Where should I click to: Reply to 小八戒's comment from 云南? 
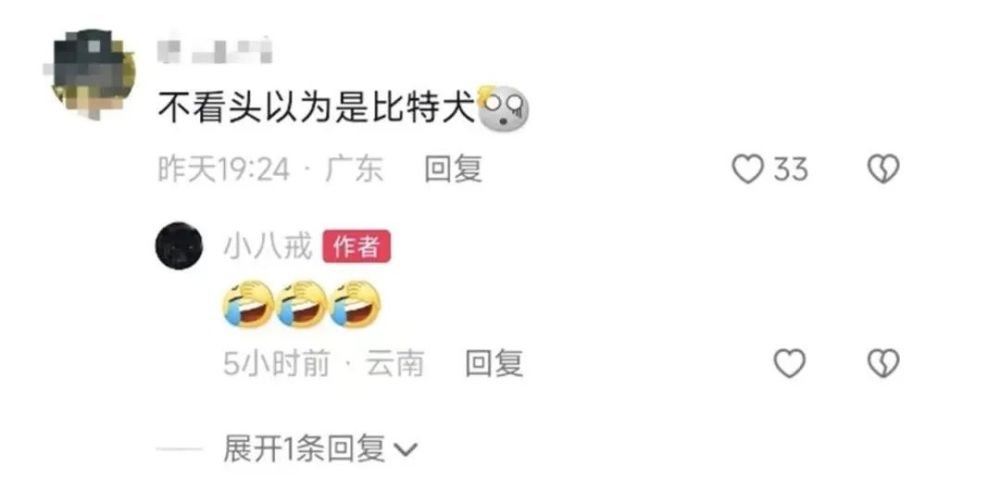coord(494,363)
